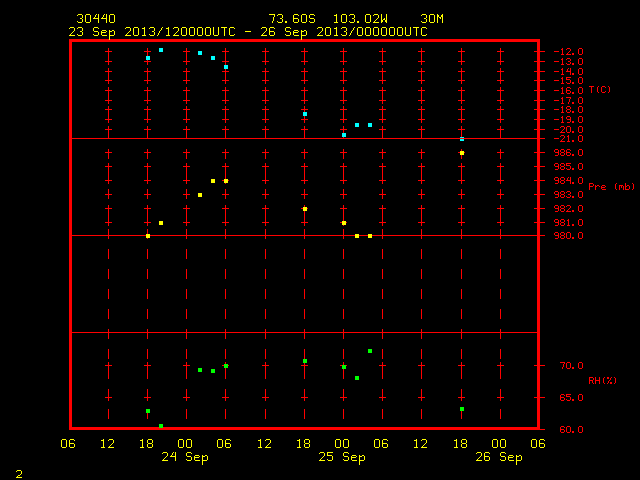Click the lowest green humidity data point
Image resolution: width=640 pixels, height=480 pixels.
coord(161,426)
